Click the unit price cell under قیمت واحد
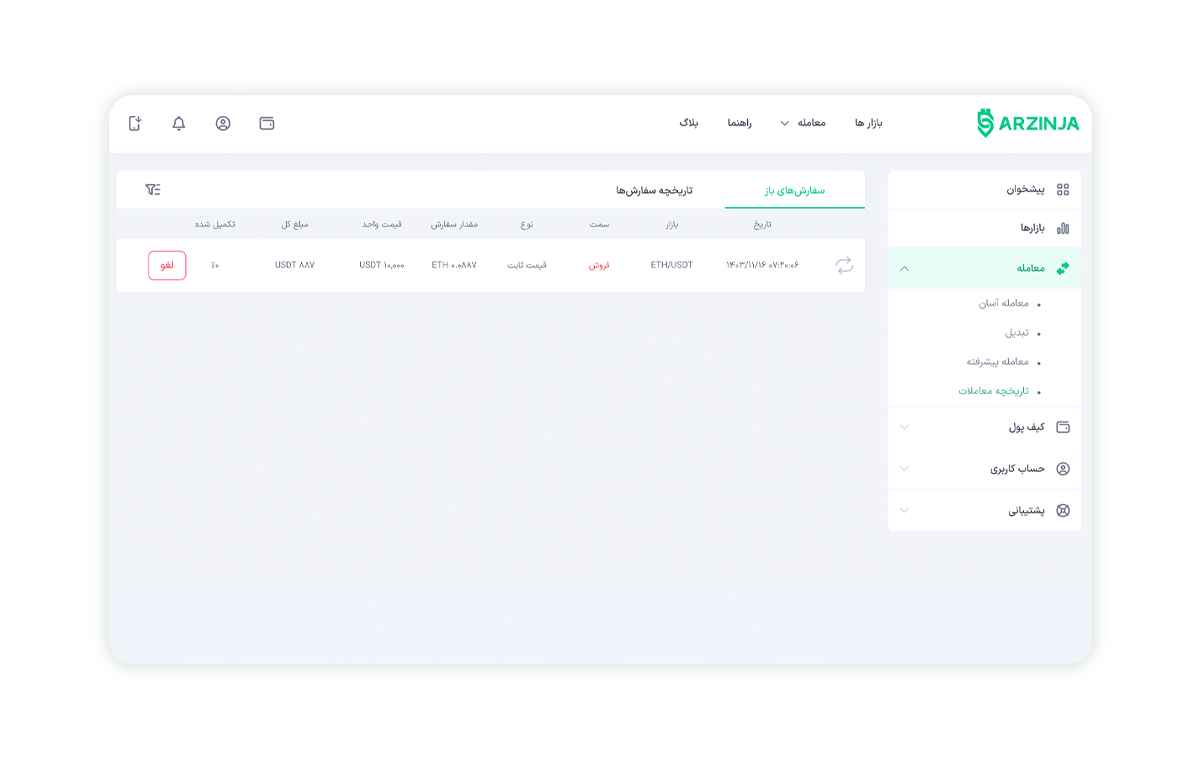The image size is (1197, 759). point(382,265)
